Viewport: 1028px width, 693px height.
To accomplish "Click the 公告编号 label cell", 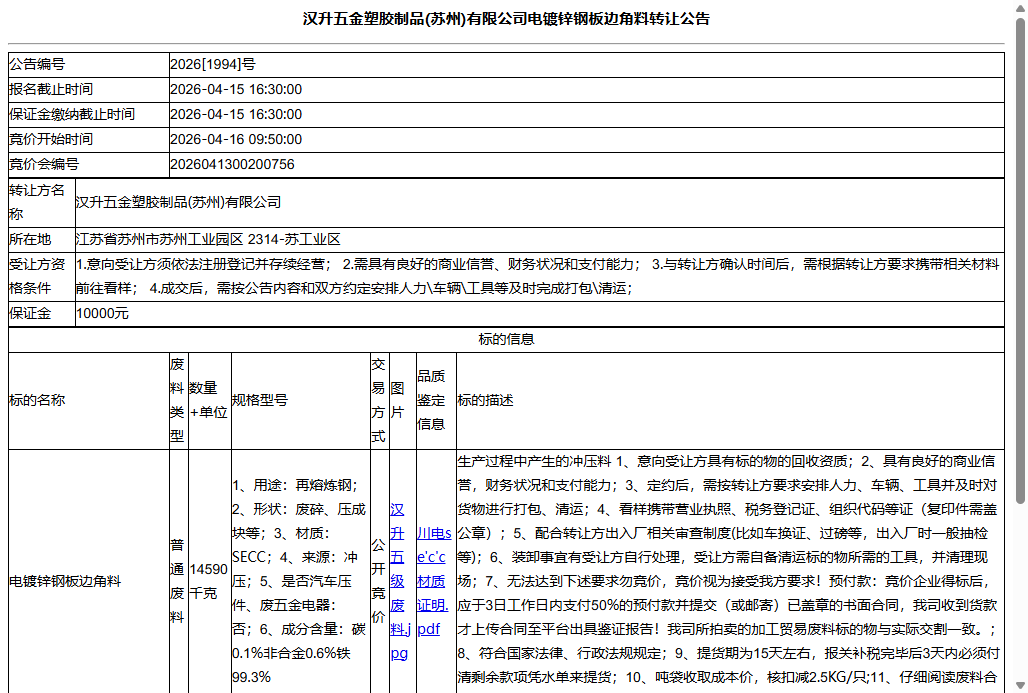I will (x=89, y=64).
